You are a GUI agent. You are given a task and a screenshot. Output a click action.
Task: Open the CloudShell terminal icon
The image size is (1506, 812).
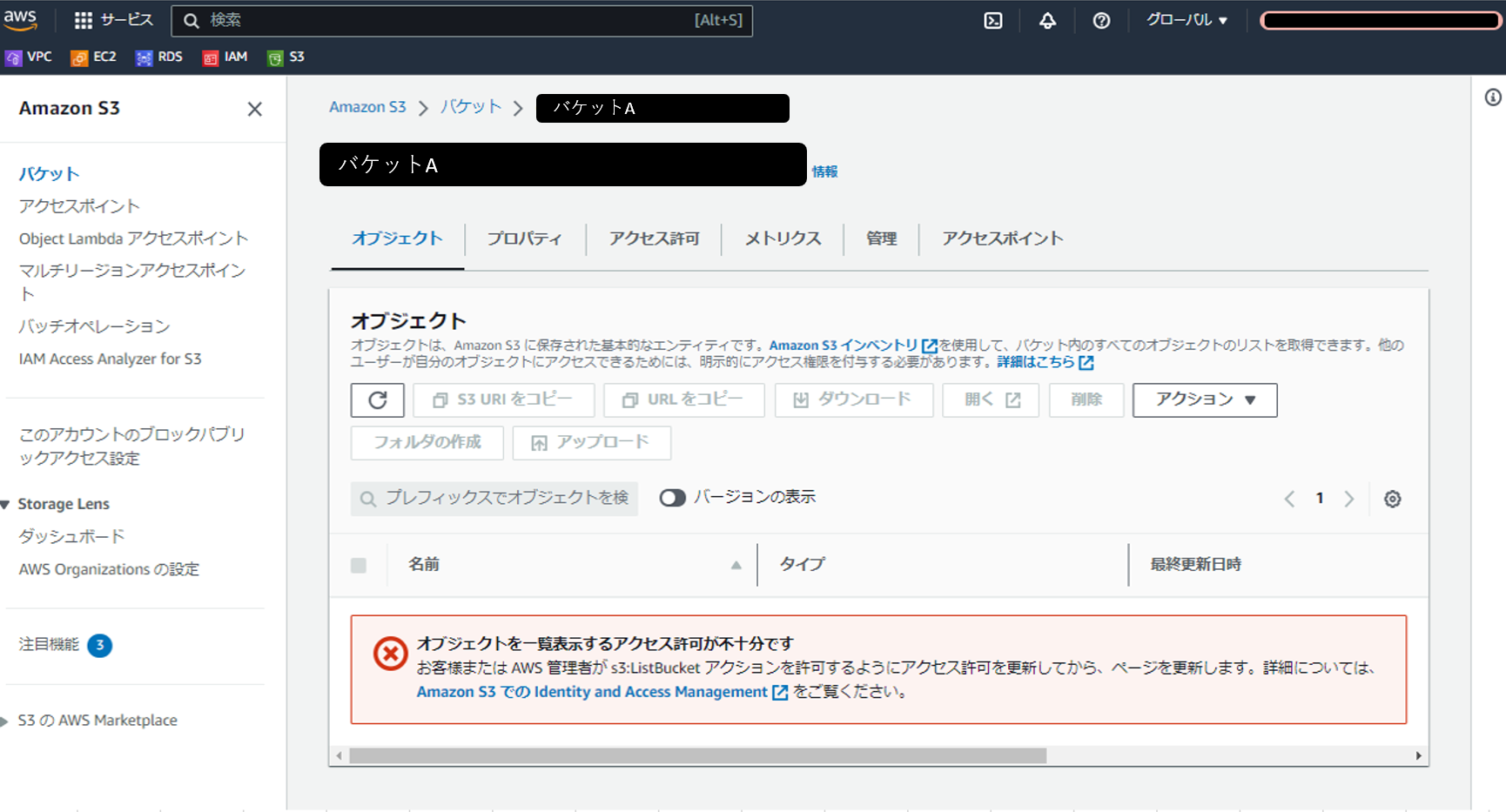click(x=992, y=20)
